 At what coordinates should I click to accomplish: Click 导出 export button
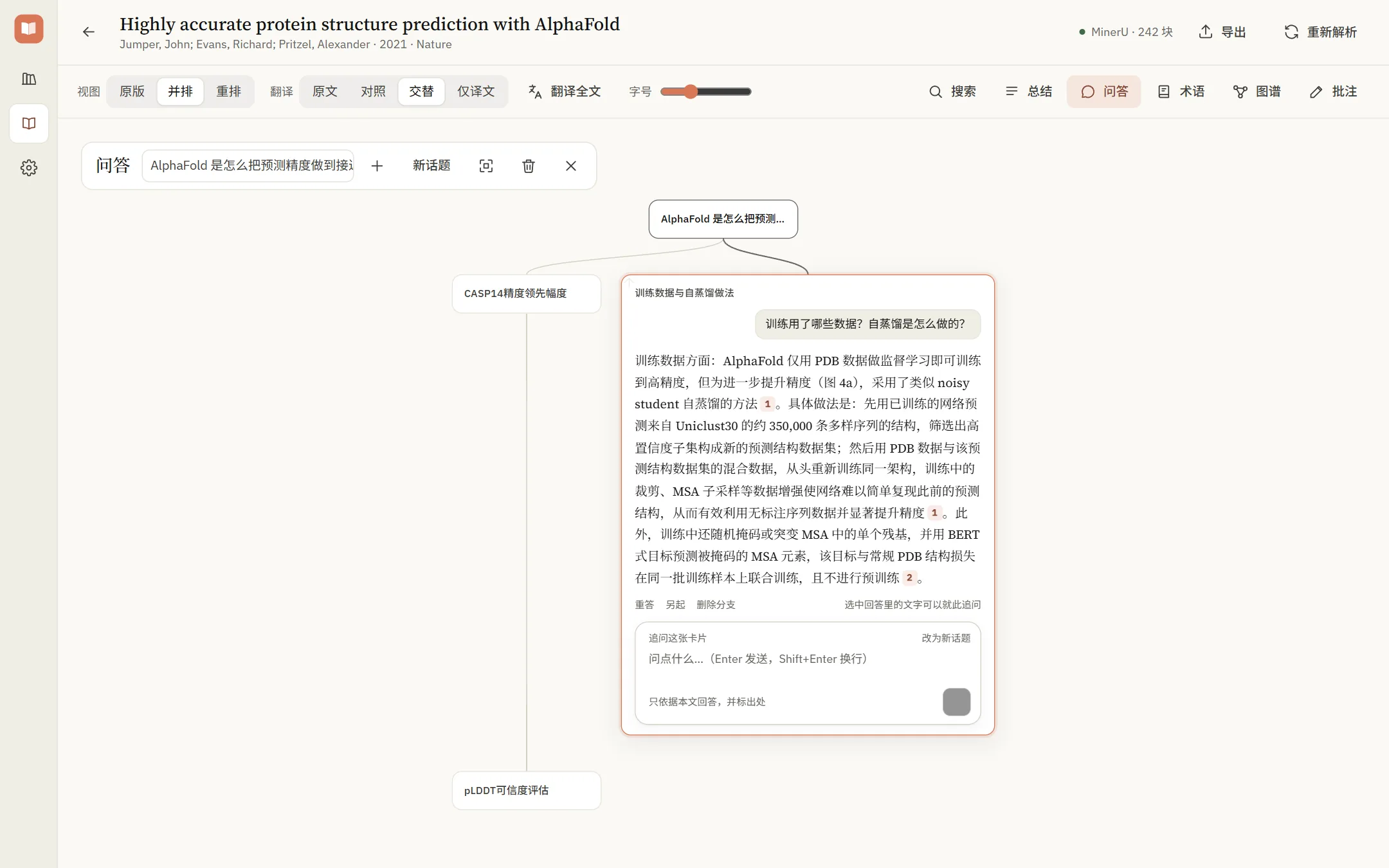click(x=1222, y=32)
